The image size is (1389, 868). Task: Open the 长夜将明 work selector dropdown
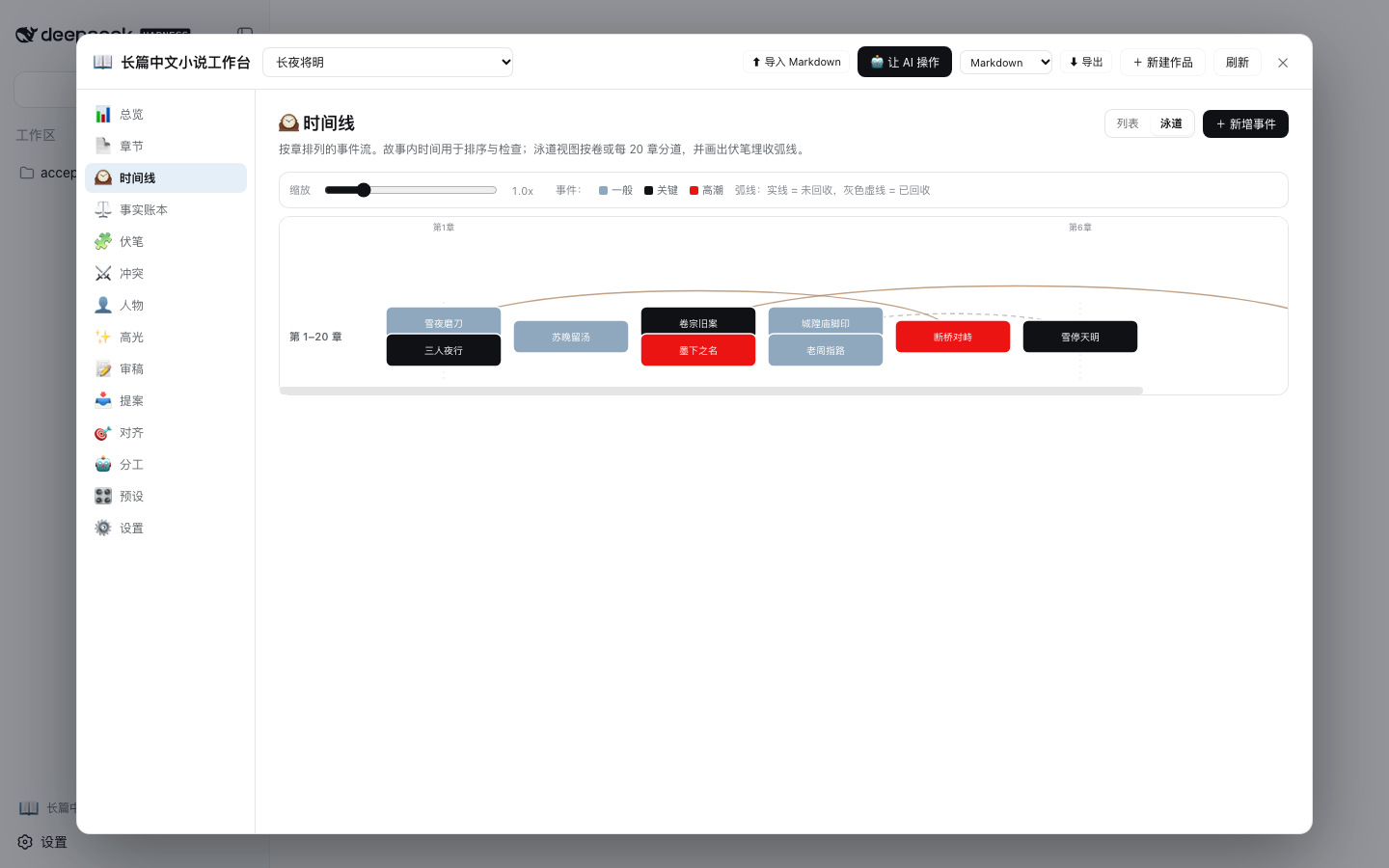pyautogui.click(x=388, y=62)
